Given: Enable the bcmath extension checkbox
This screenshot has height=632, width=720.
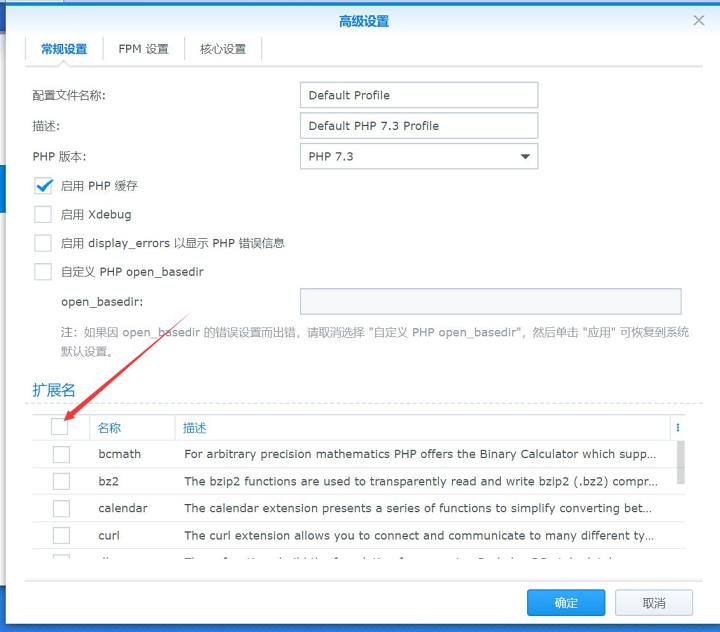Looking at the screenshot, I should [x=62, y=454].
